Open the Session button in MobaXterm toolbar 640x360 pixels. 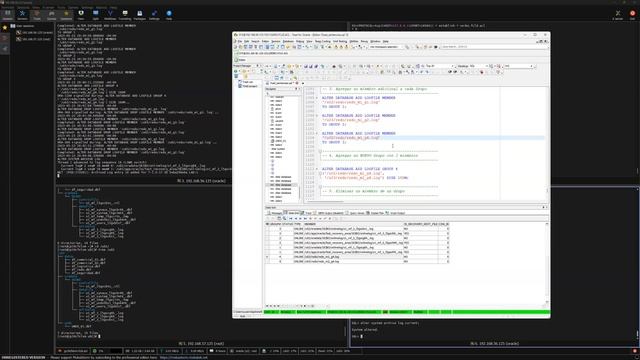tap(7, 15)
